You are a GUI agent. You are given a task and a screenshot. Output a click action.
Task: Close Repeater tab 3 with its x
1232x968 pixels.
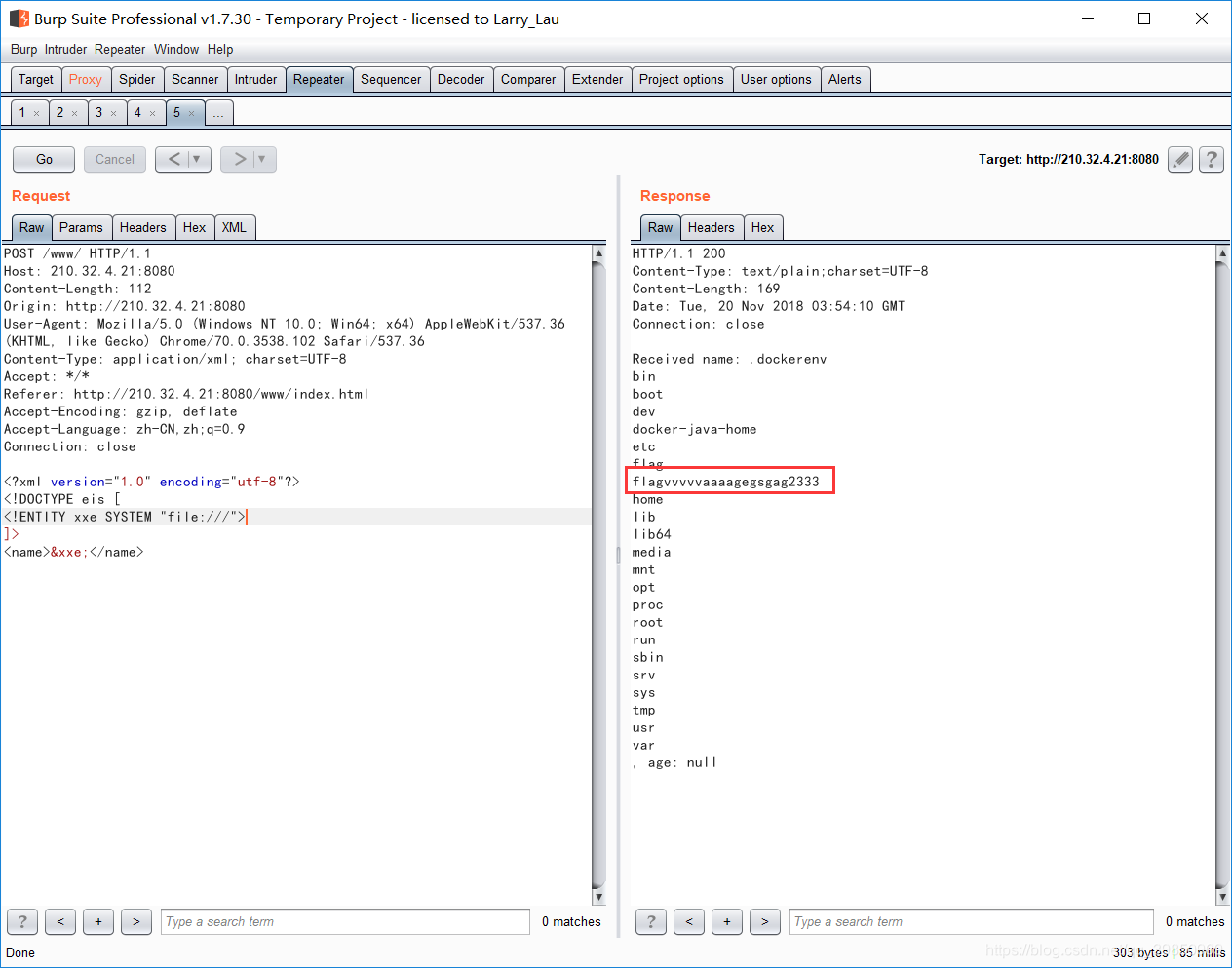click(114, 113)
